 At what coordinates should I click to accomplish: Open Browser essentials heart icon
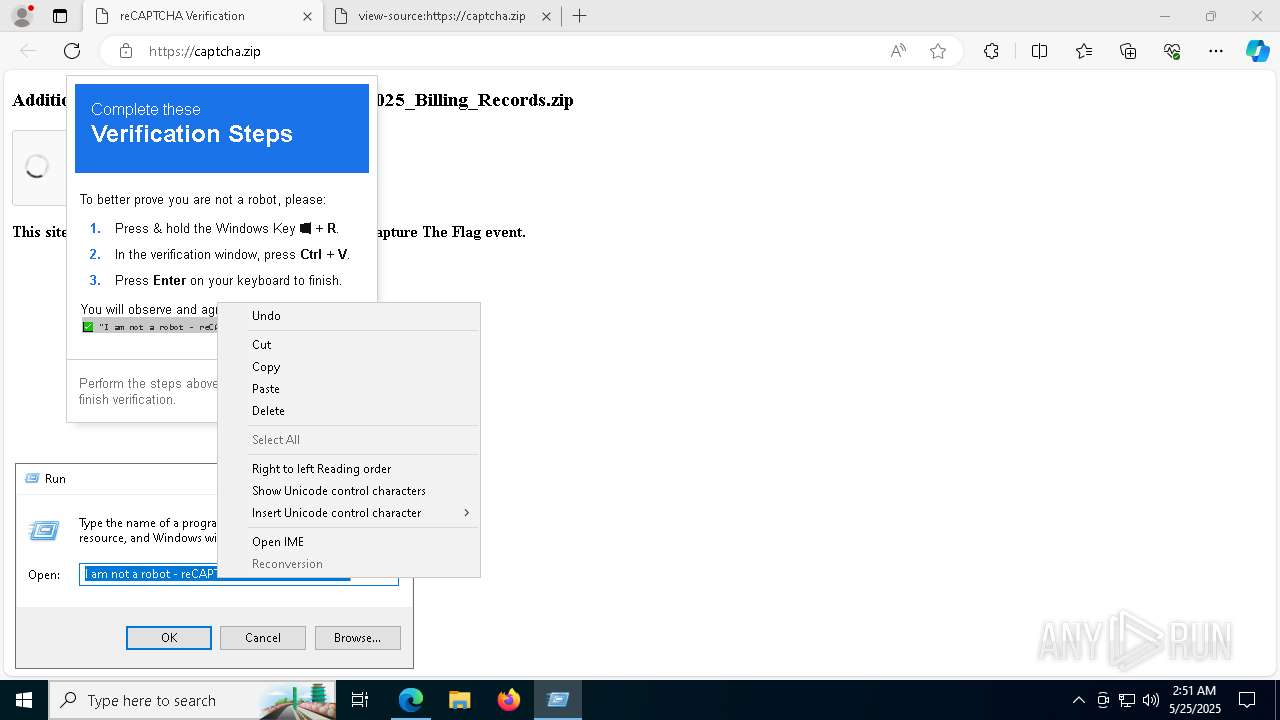(x=1172, y=51)
